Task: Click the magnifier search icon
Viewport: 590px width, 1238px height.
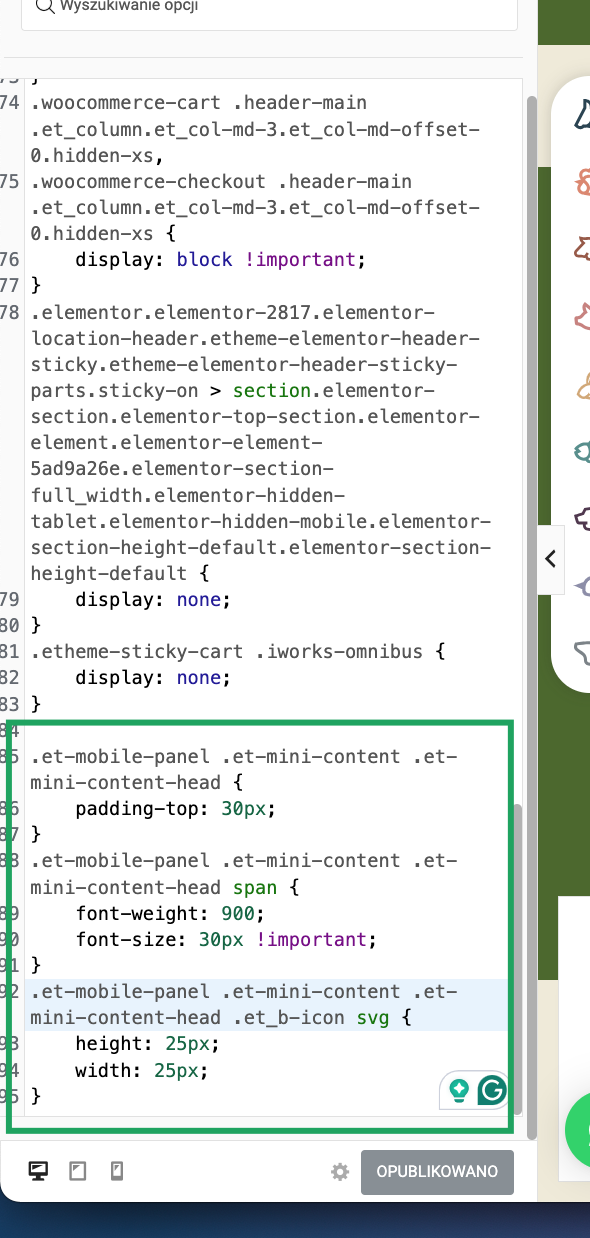Action: (x=44, y=6)
